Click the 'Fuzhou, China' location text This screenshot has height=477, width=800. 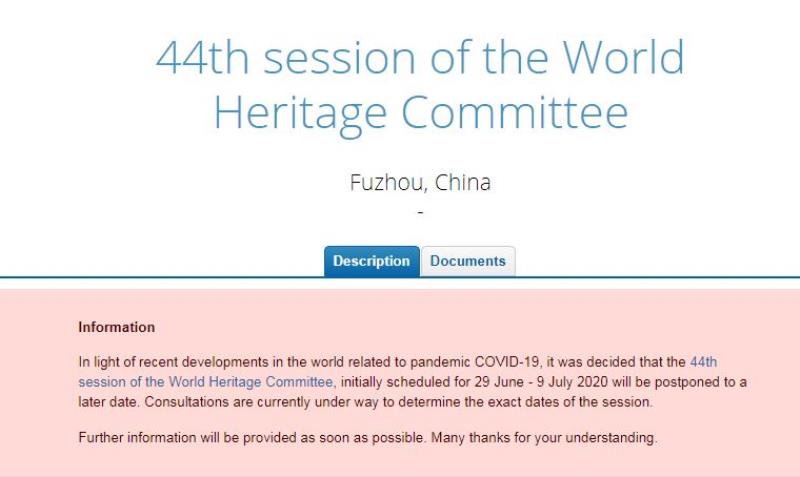pyautogui.click(x=420, y=183)
